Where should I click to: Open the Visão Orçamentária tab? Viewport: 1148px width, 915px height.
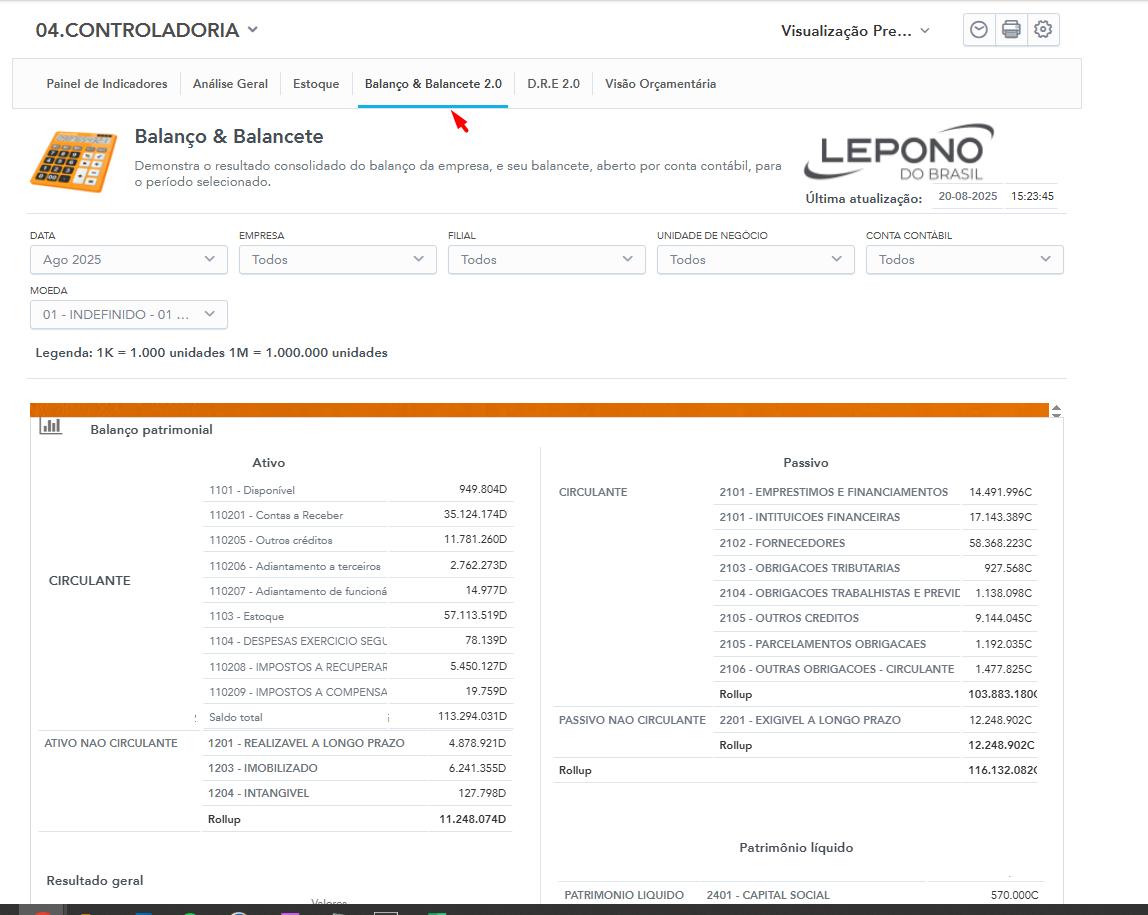click(x=660, y=84)
